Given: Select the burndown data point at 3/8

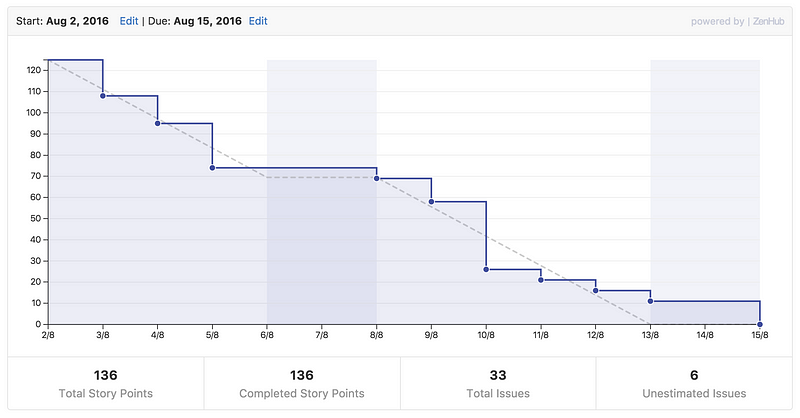Looking at the screenshot, I should (103, 96).
